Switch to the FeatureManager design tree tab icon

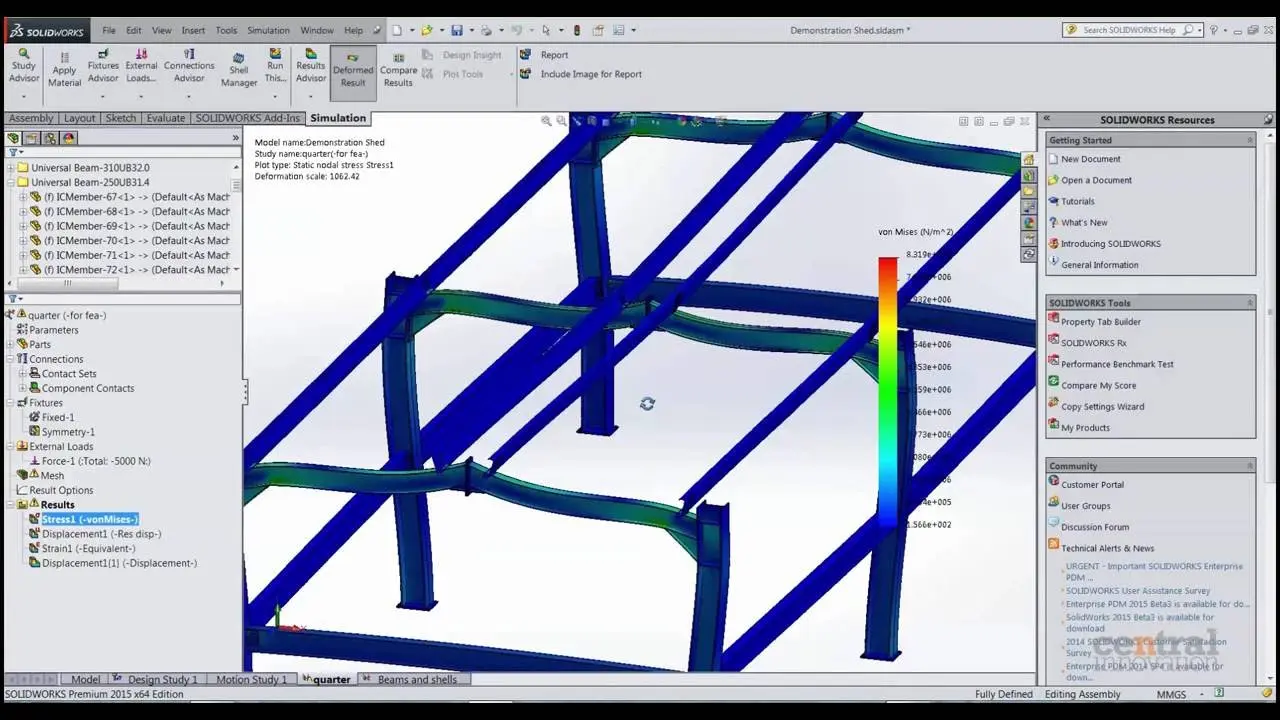tap(14, 138)
